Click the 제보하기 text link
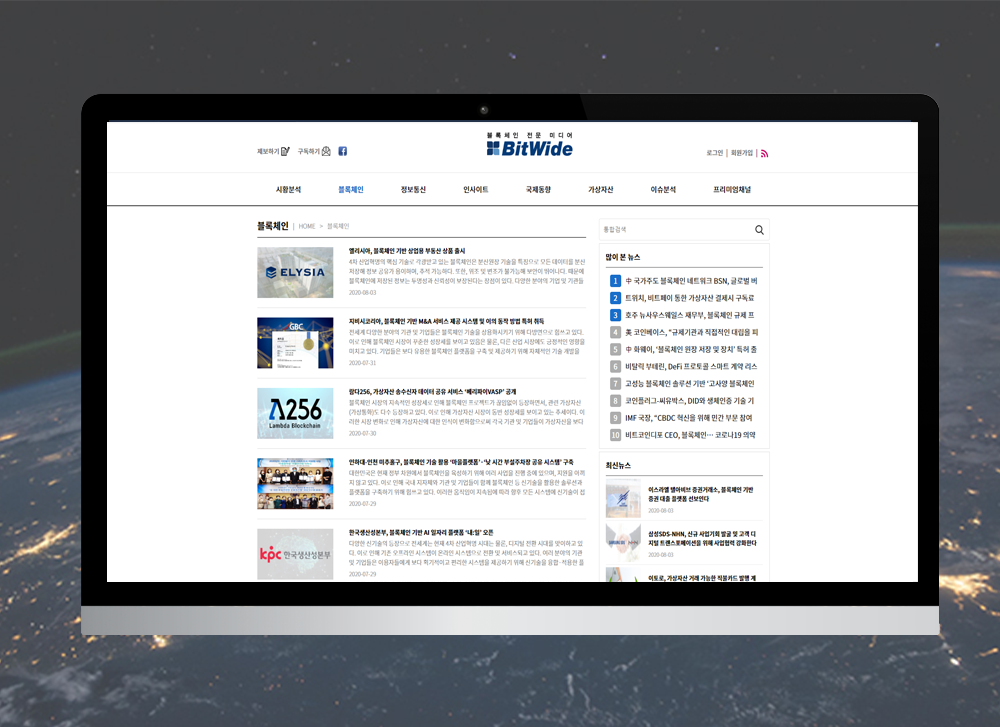The width and height of the screenshot is (1000, 727). pos(268,151)
